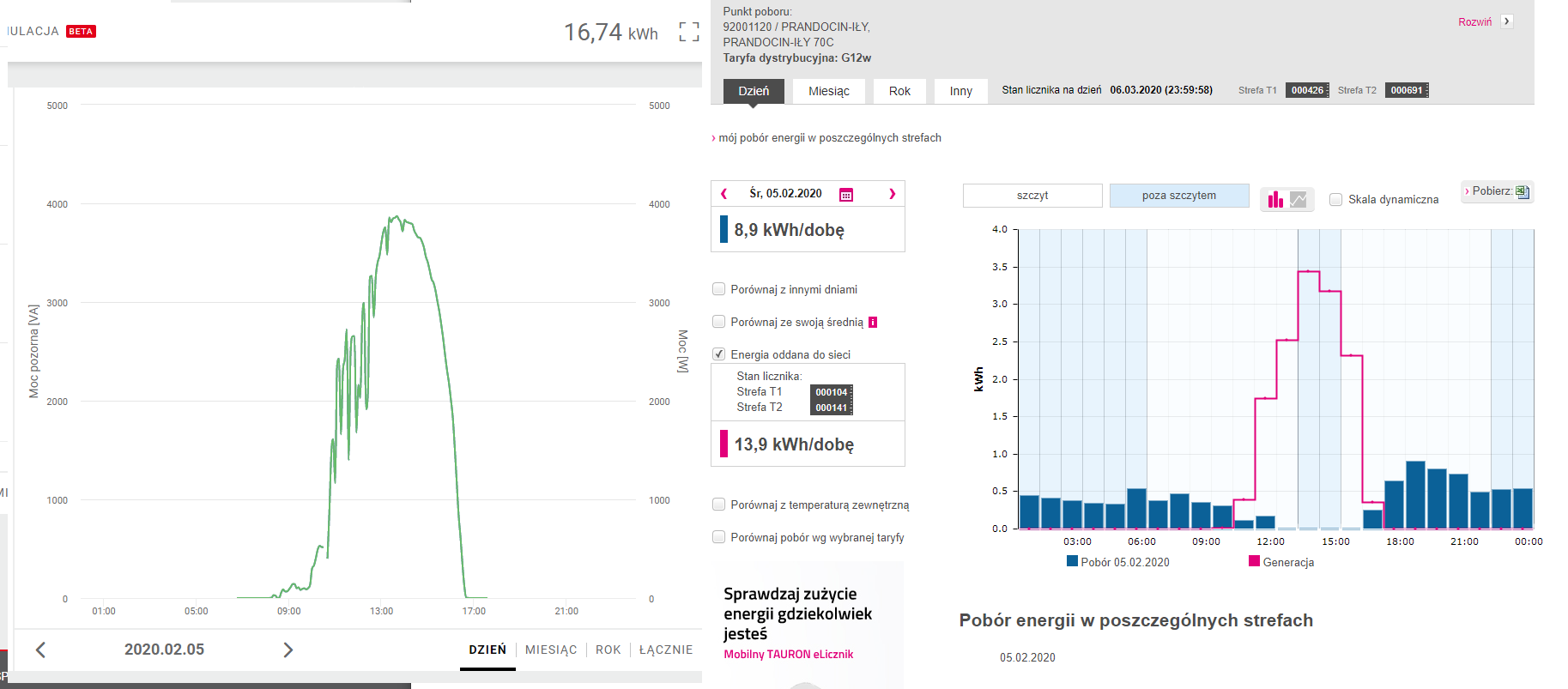Expand 'mój pobór energii w poszczególnych strefach'
The image size is (1568, 689).
click(829, 138)
